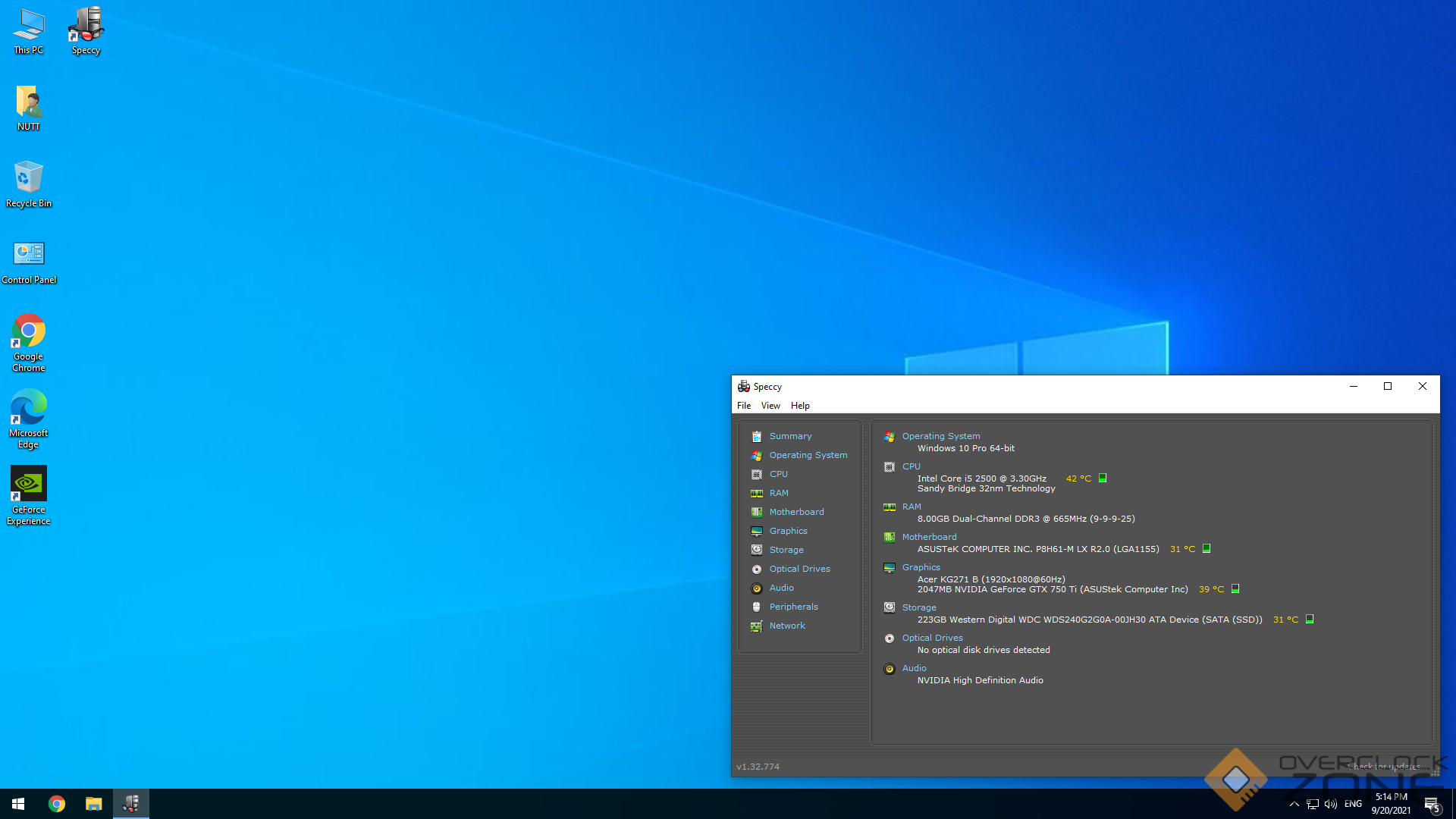Screen dimensions: 1456x819
Task: Open the Help menu
Action: pyautogui.click(x=800, y=406)
